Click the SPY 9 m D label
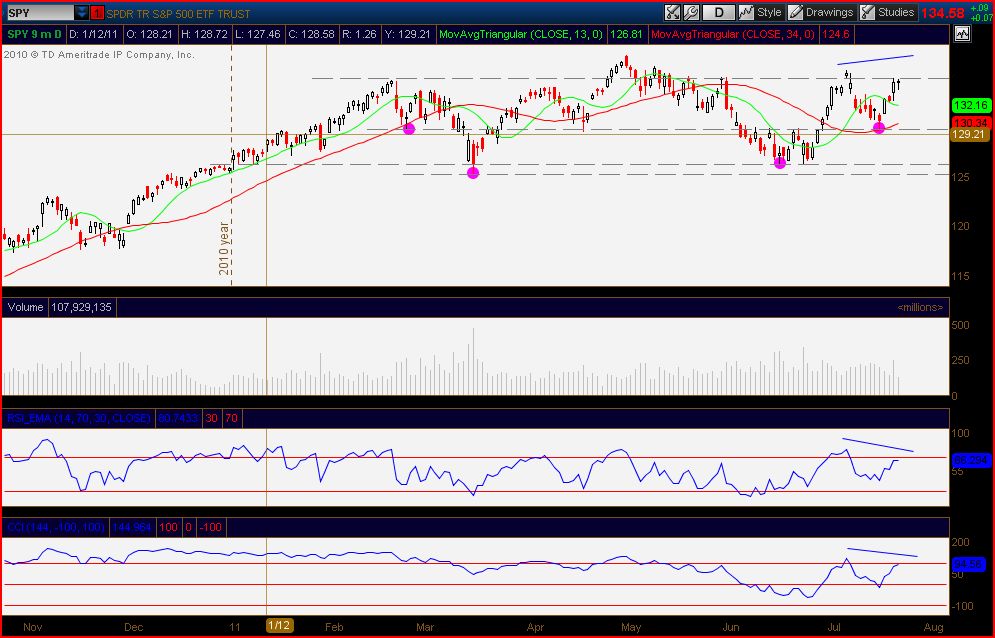Image resolution: width=995 pixels, height=638 pixels. point(34,34)
